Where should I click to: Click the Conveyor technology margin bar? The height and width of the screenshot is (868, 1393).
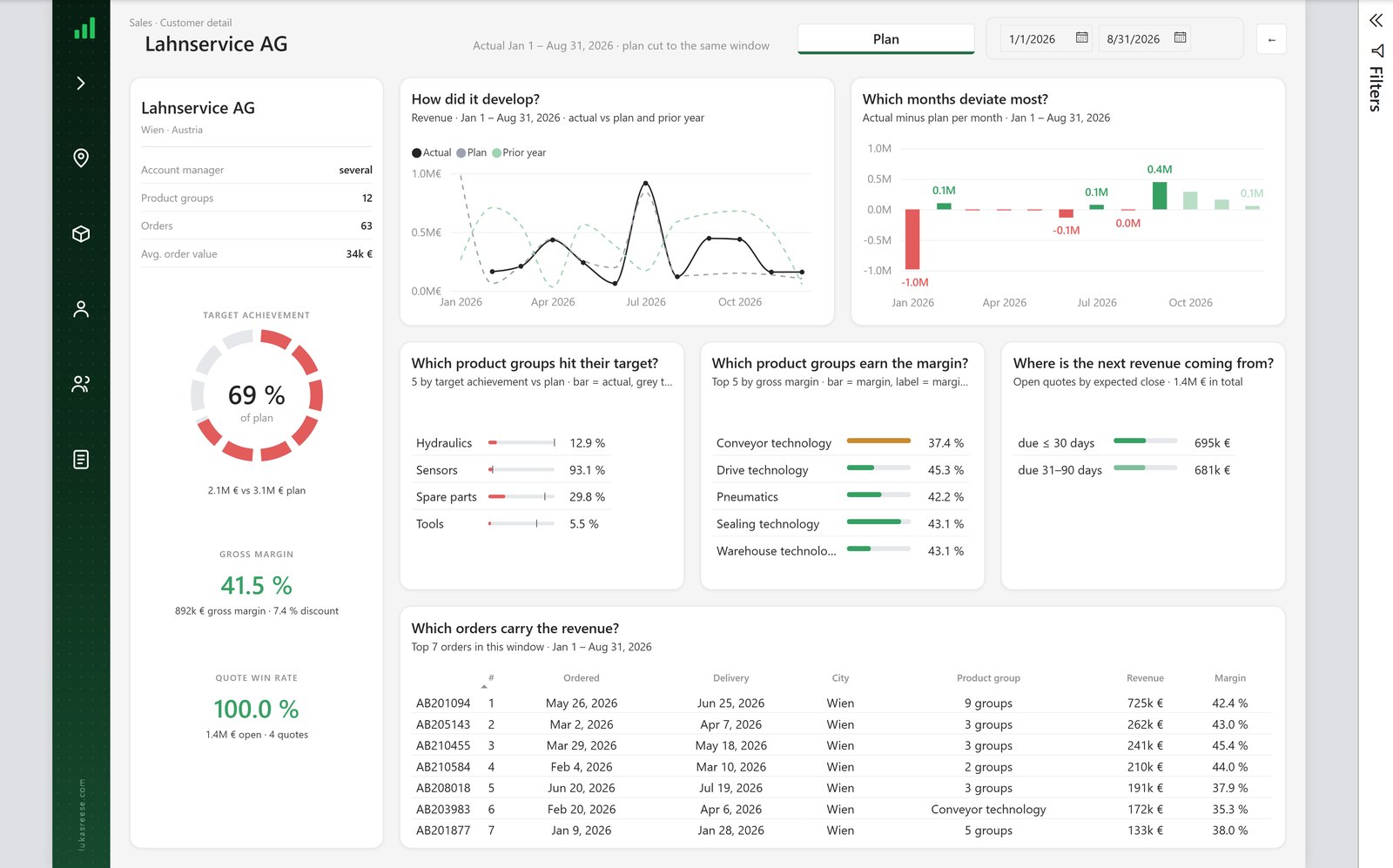point(878,441)
